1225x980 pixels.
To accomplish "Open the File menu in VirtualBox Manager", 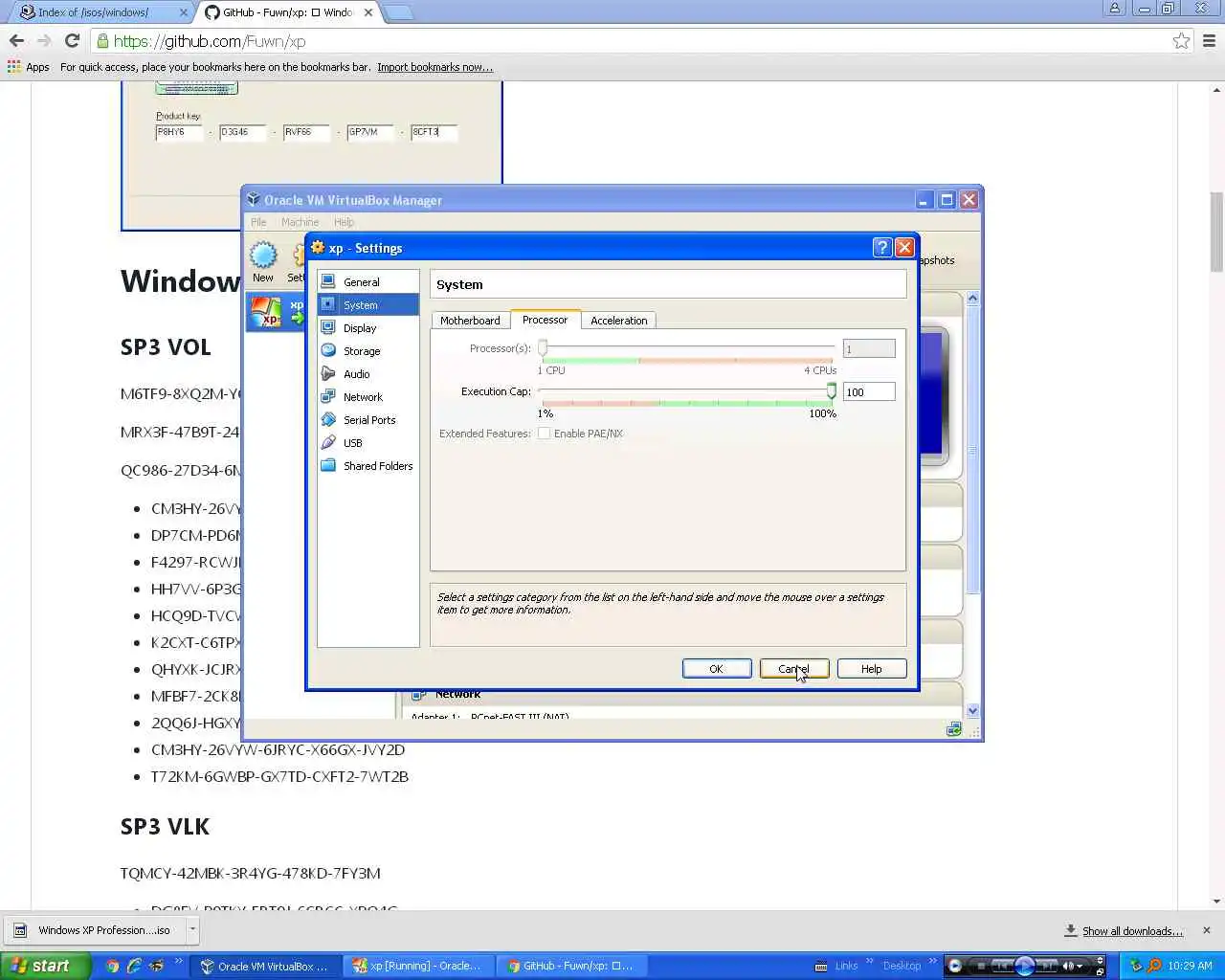I will click(x=258, y=222).
